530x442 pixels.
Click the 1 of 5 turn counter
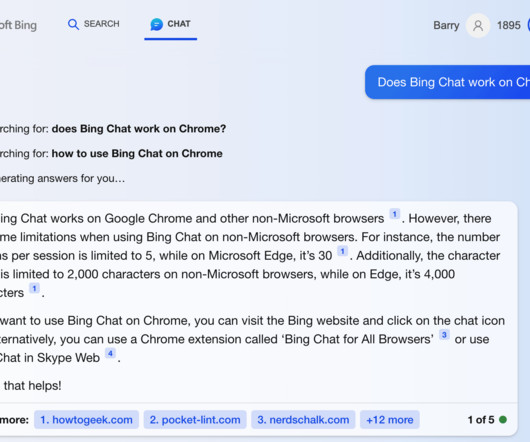click(481, 420)
